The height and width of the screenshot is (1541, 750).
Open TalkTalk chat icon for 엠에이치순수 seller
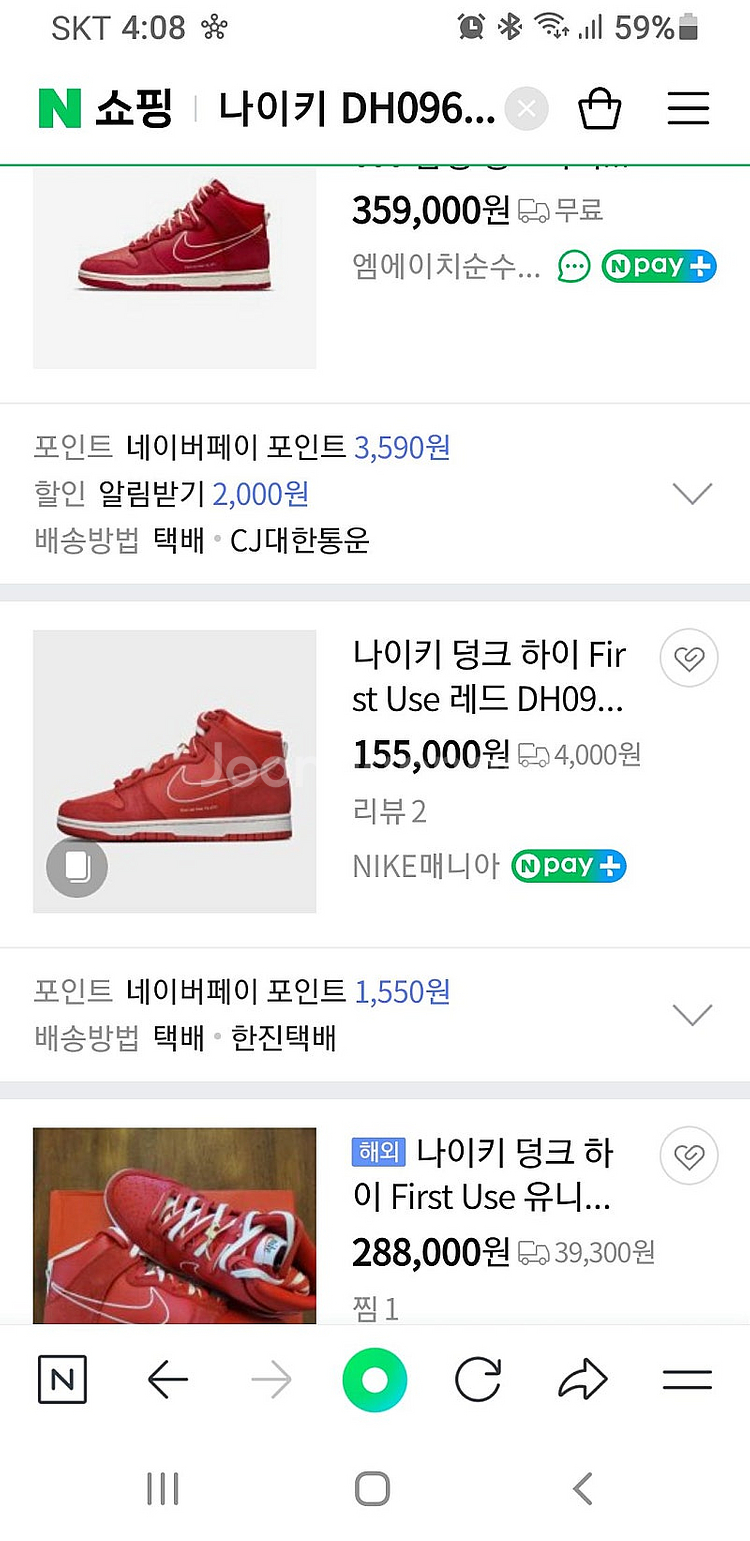[x=574, y=266]
